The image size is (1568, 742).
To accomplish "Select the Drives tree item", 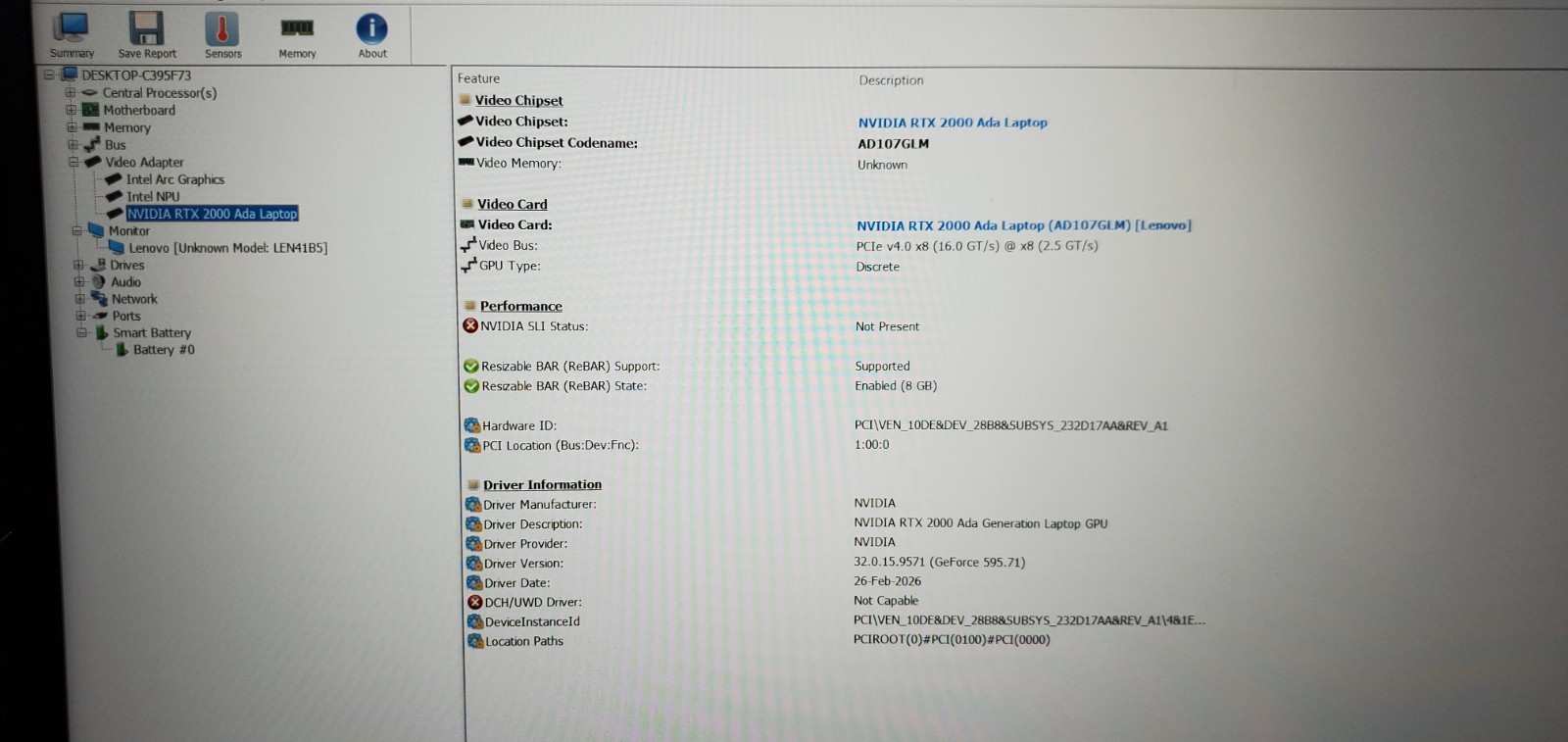I will (x=127, y=265).
